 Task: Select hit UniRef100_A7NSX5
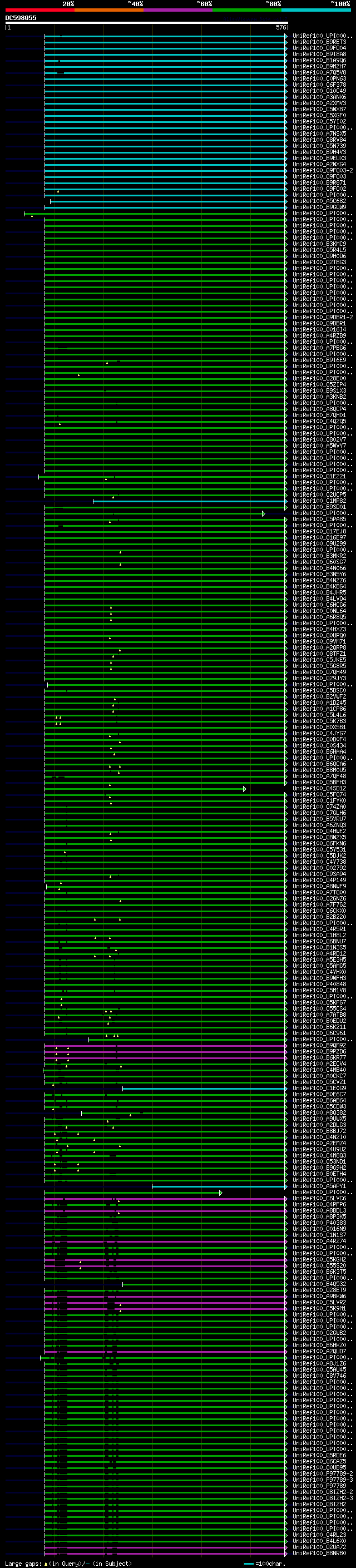[x=319, y=134]
